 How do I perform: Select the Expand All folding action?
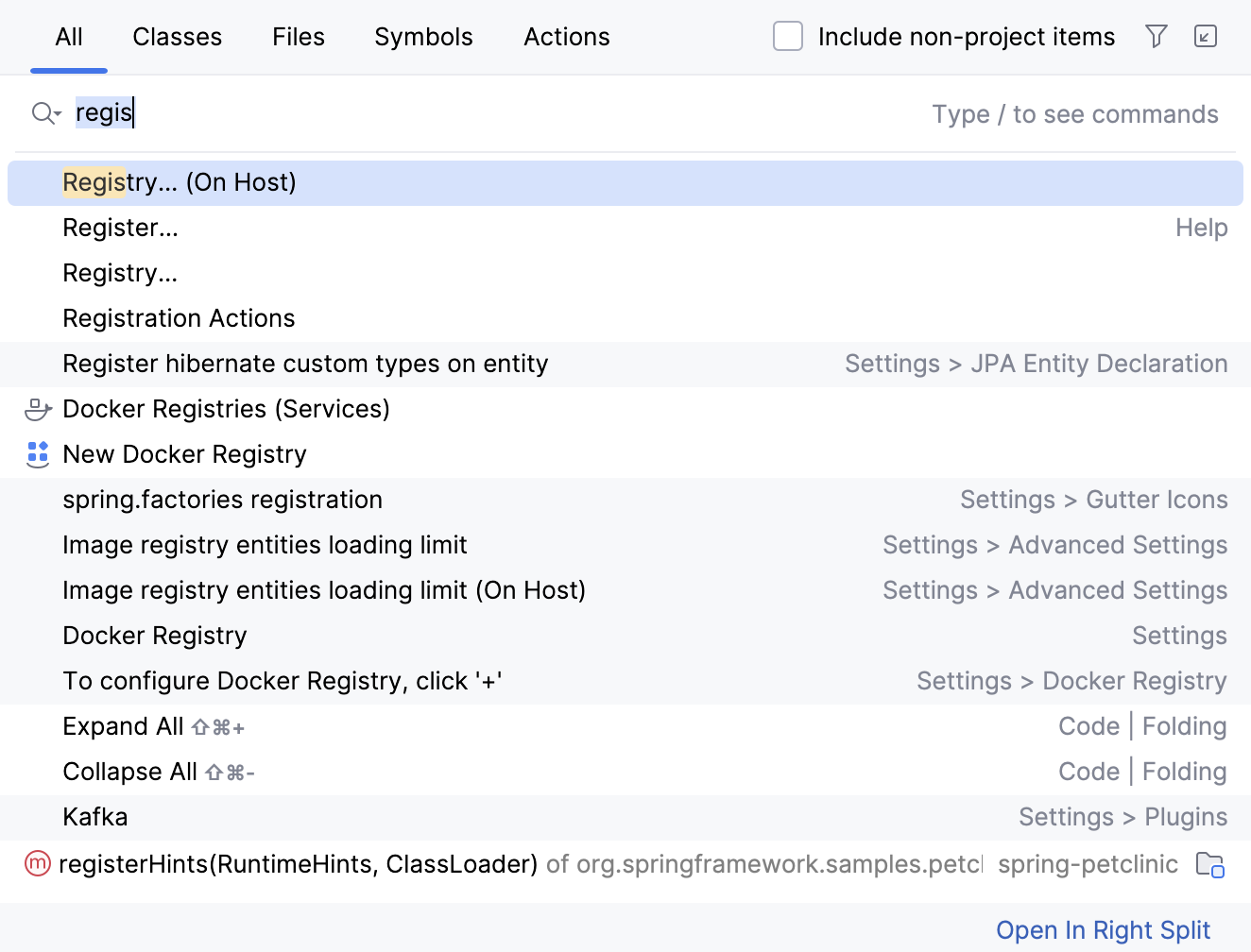[123, 726]
